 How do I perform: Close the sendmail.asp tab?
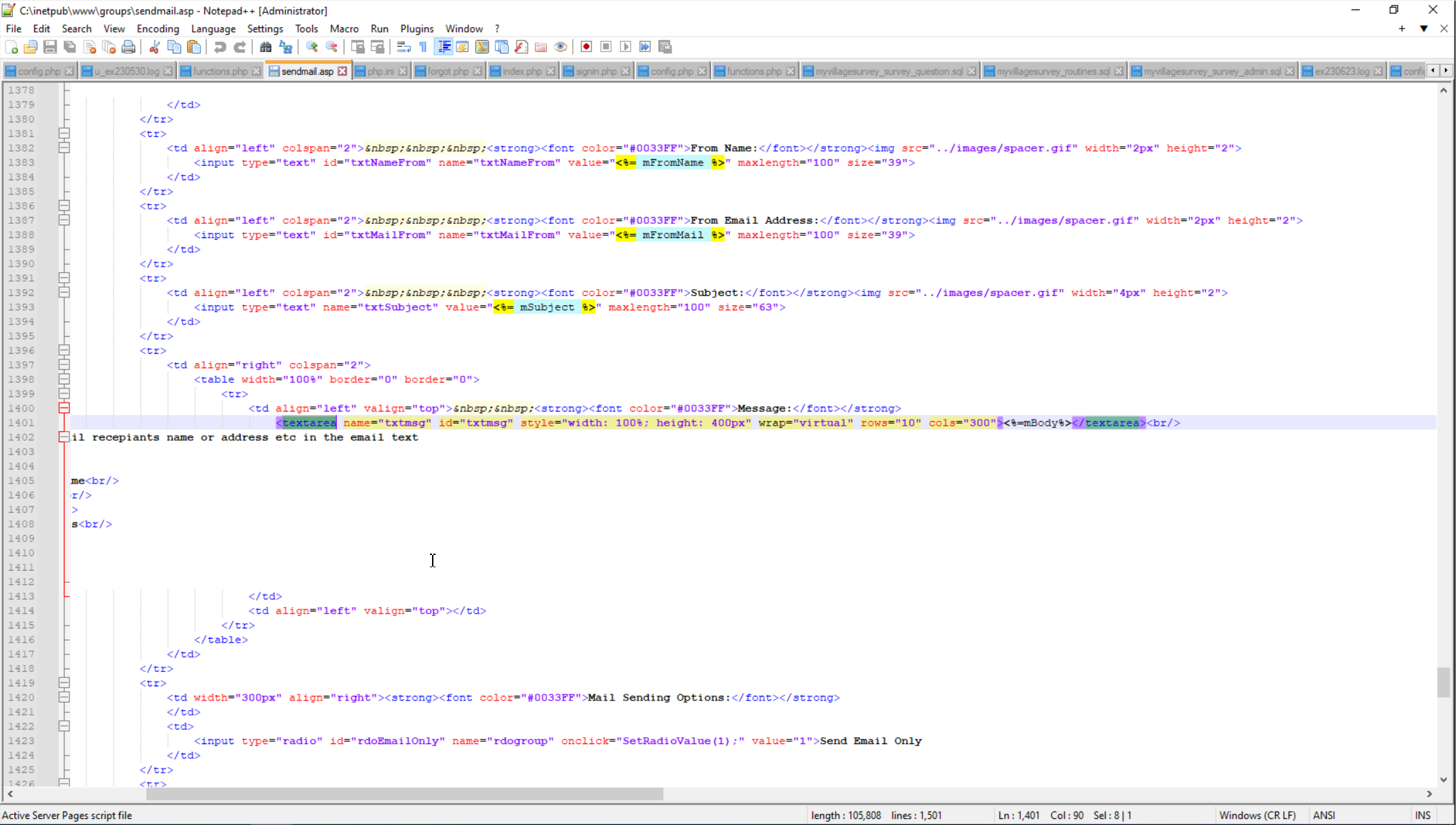[x=343, y=71]
